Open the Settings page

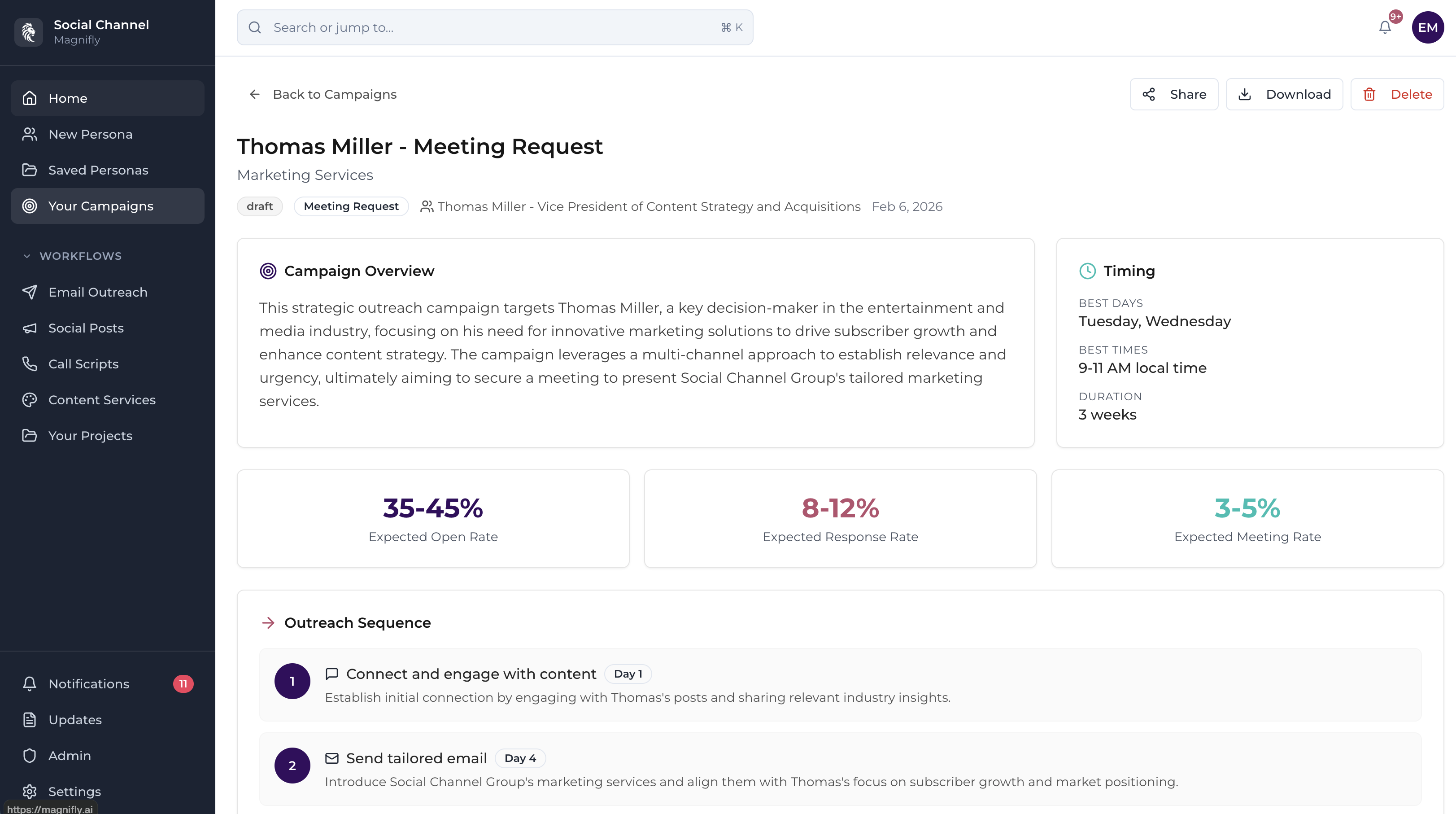[x=74, y=792]
